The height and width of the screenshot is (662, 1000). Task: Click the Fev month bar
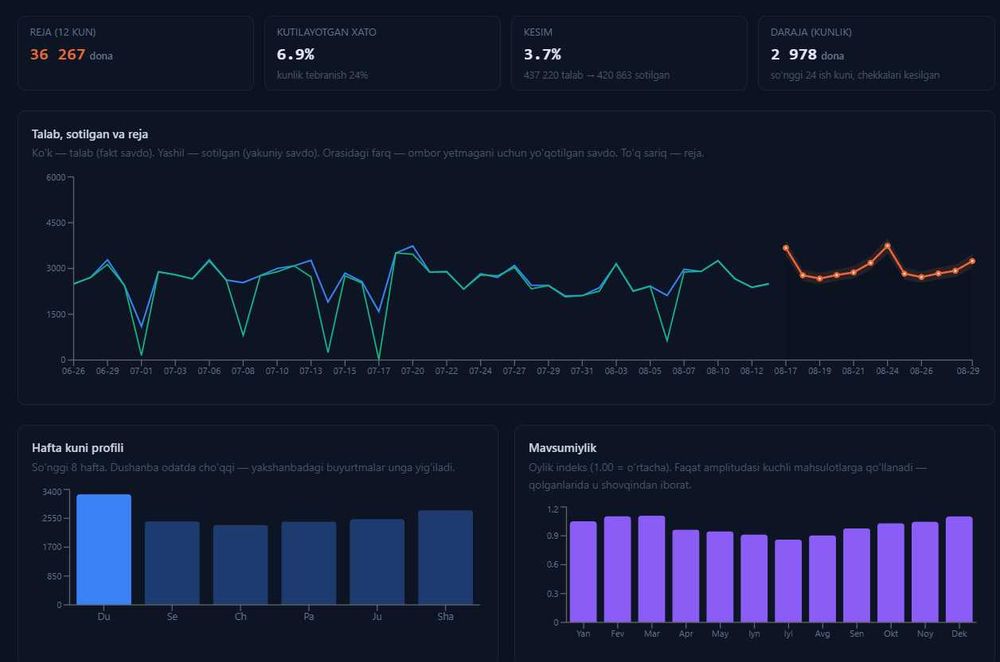[x=617, y=570]
